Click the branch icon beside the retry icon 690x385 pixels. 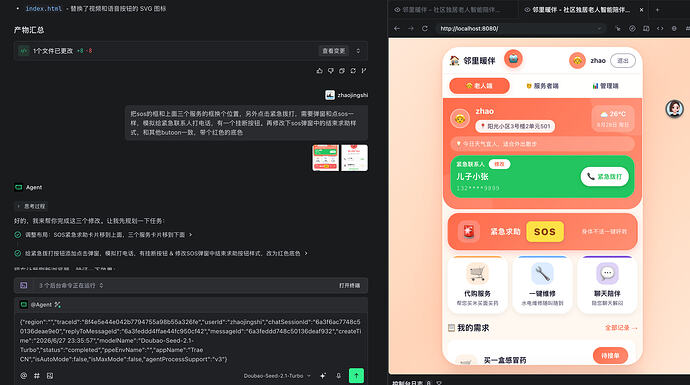coord(364,70)
